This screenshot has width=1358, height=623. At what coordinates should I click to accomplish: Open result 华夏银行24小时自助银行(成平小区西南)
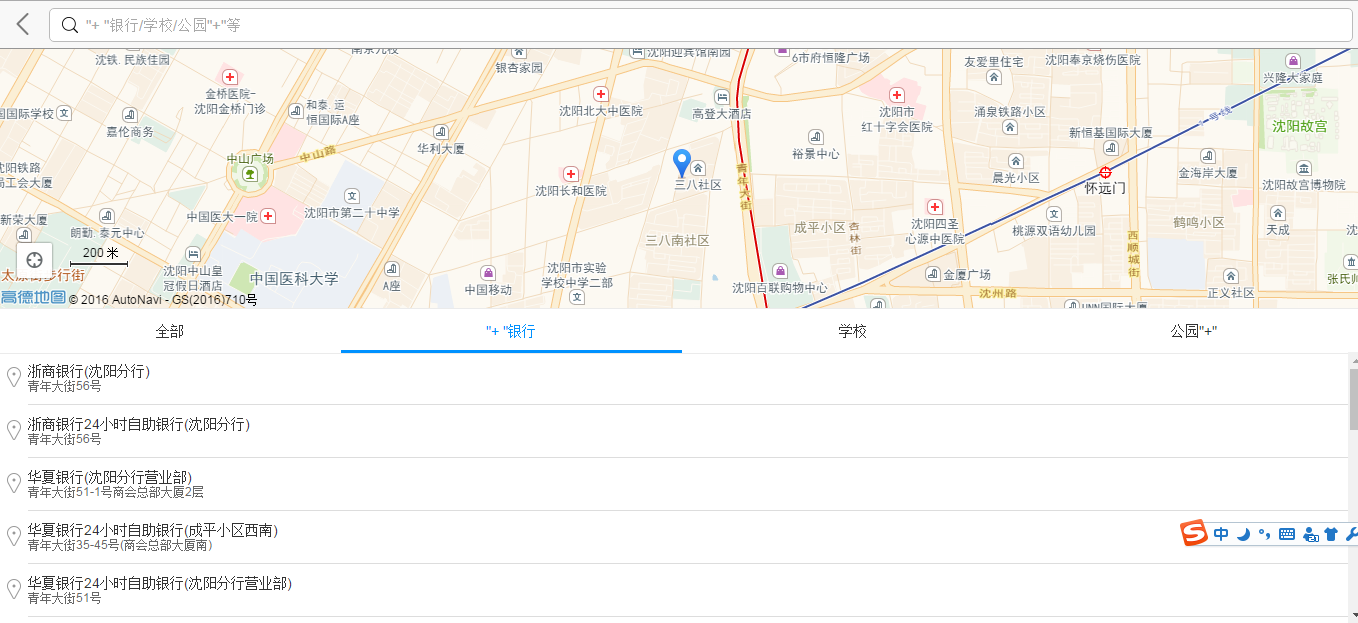coord(674,537)
